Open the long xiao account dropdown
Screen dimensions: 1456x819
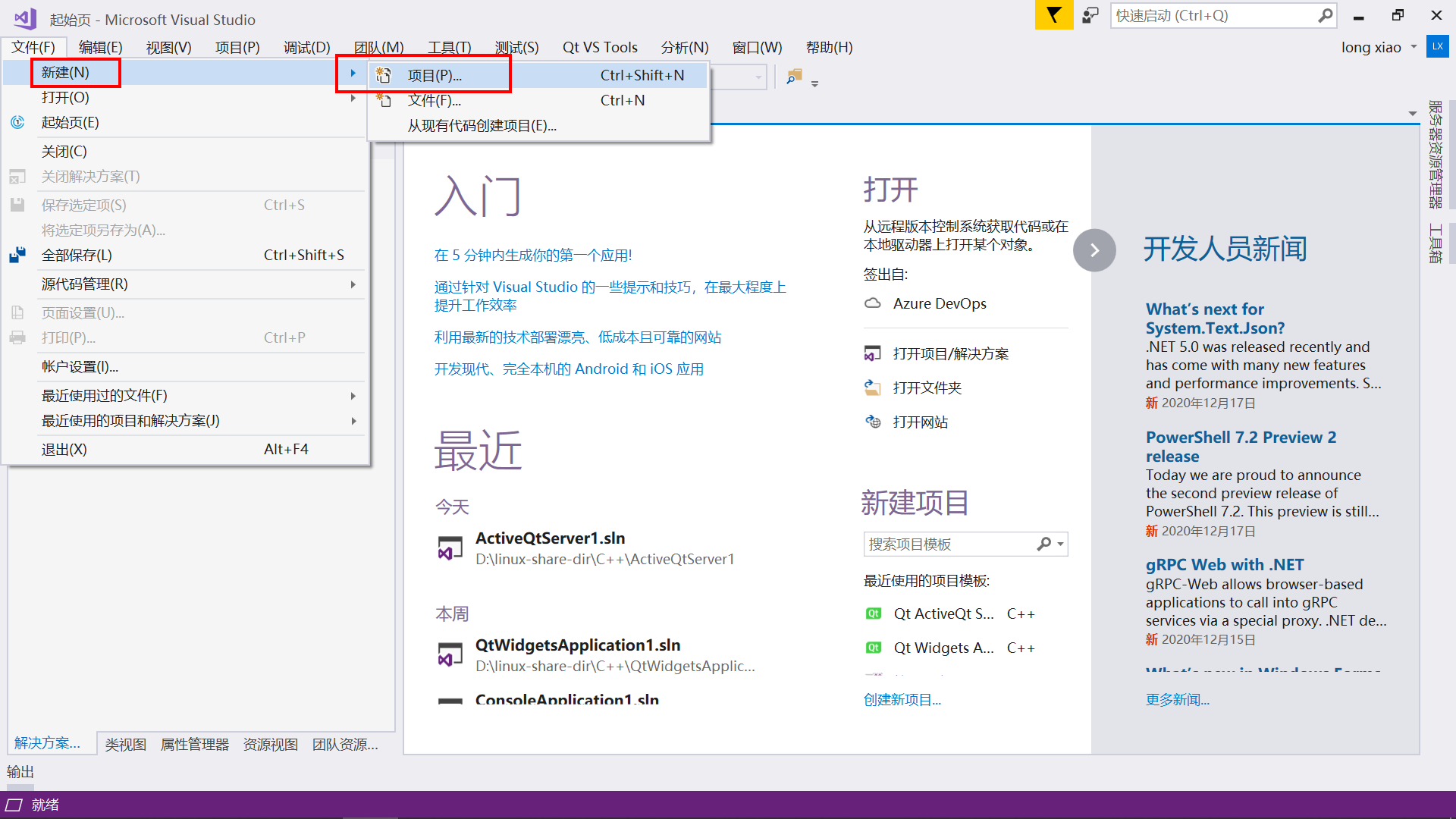(1413, 46)
